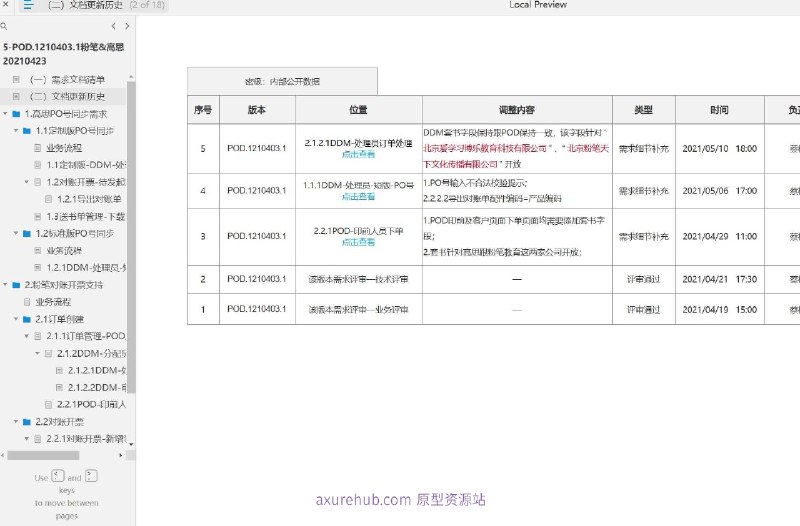Click the sitemap vertical scrollbar

131,237
